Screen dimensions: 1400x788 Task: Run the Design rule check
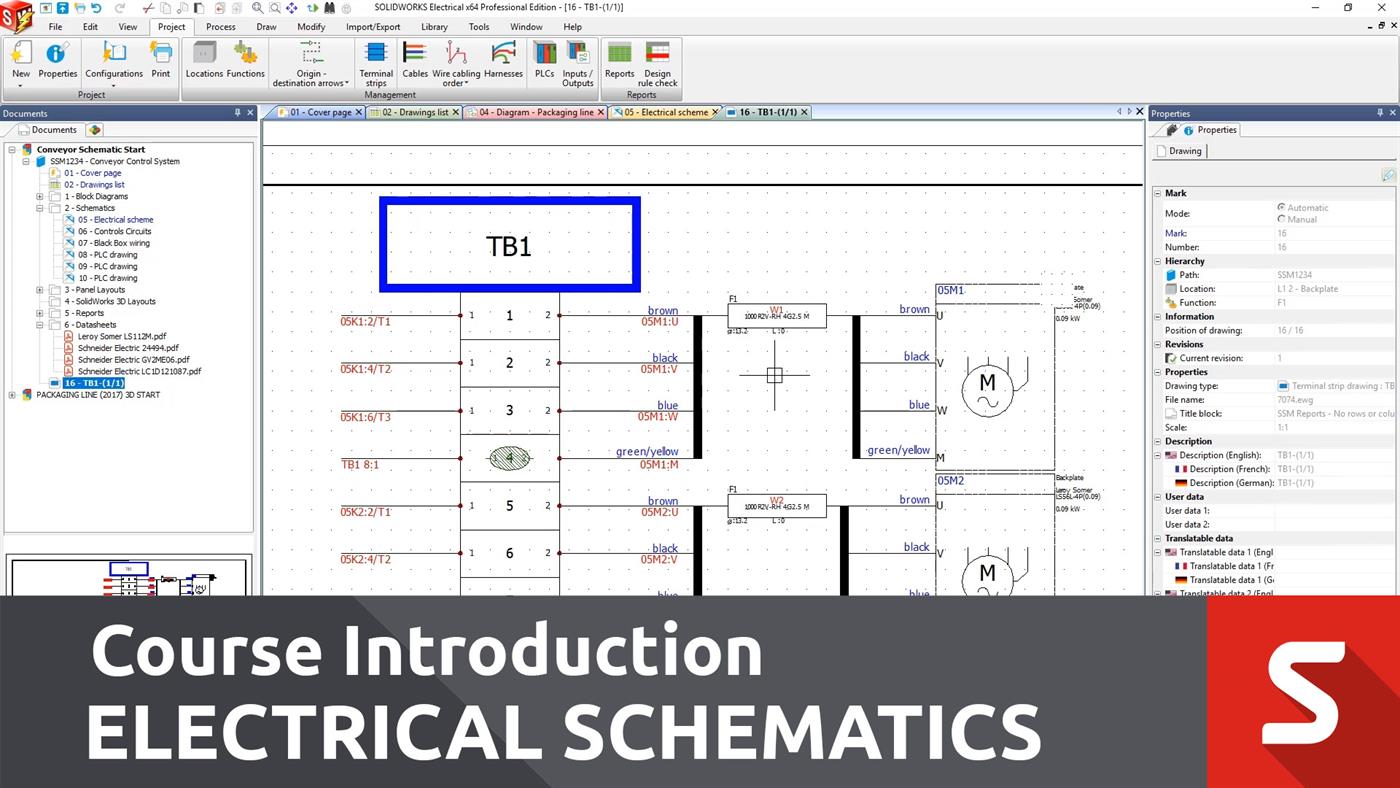point(657,63)
